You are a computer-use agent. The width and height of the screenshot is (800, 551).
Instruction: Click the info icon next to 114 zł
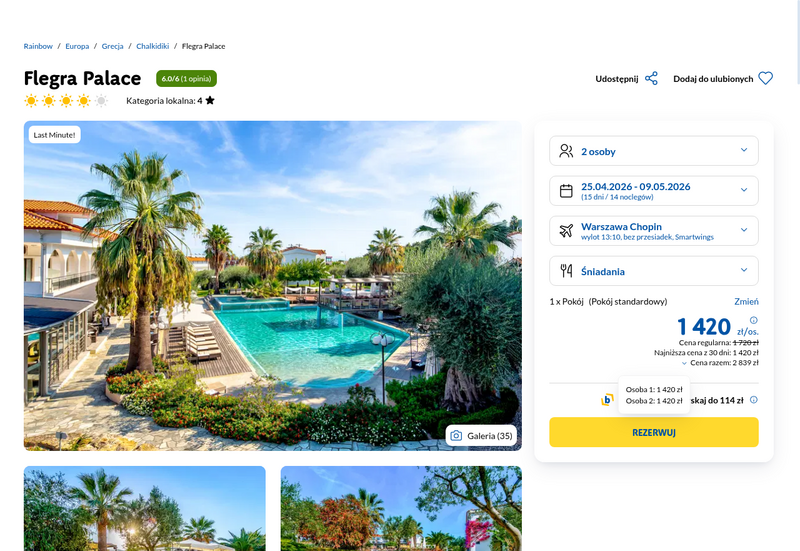754,400
